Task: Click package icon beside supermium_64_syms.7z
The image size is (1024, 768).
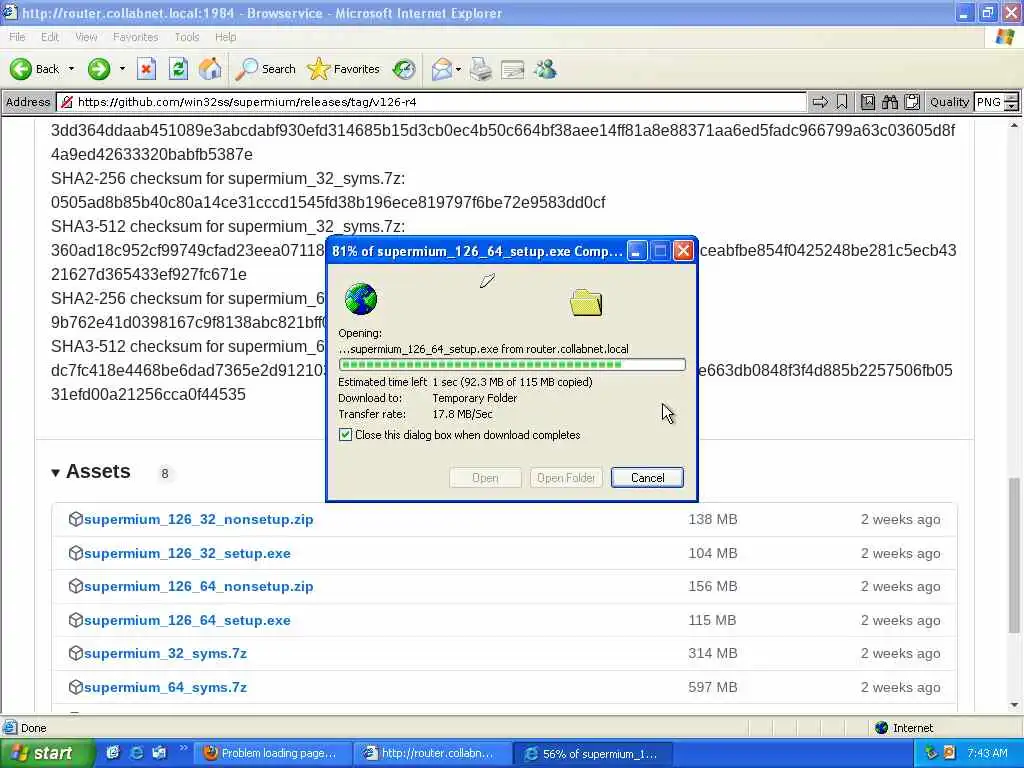Action: point(75,687)
